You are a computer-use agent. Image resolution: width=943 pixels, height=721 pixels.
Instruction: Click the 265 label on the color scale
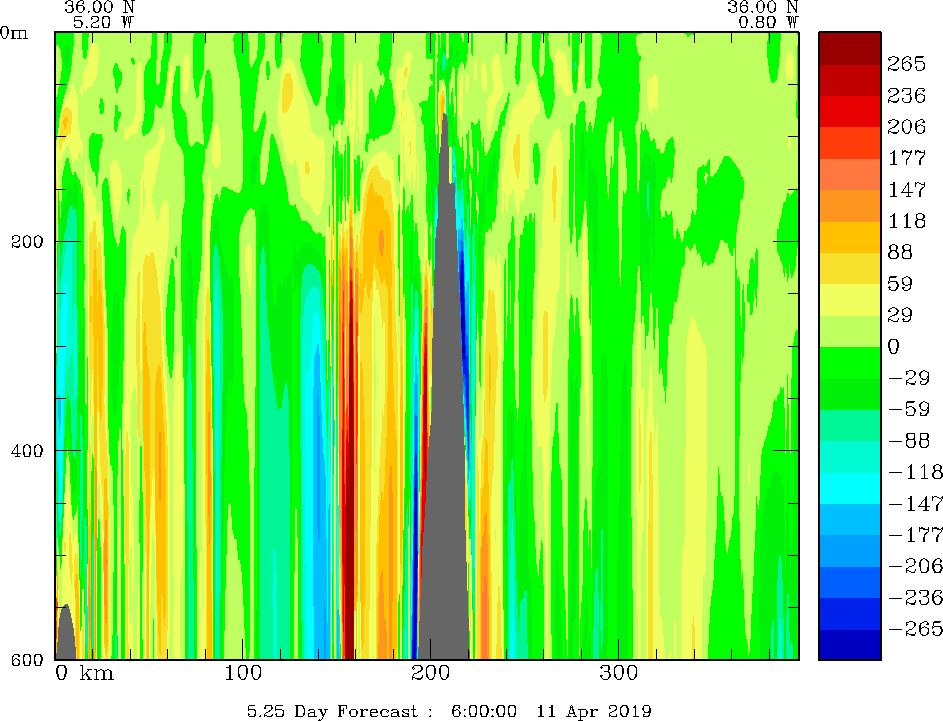point(906,64)
